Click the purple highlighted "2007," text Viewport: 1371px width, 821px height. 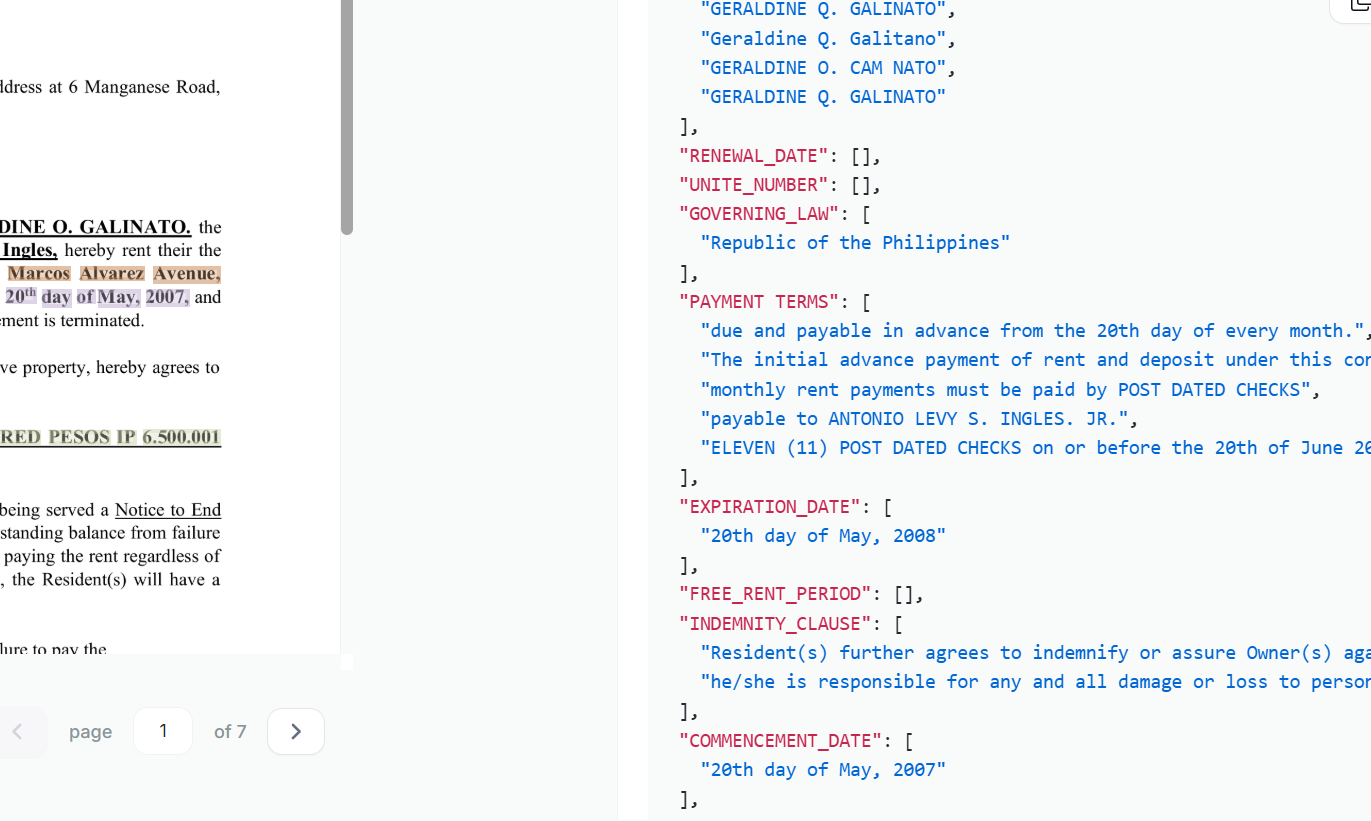coord(167,297)
